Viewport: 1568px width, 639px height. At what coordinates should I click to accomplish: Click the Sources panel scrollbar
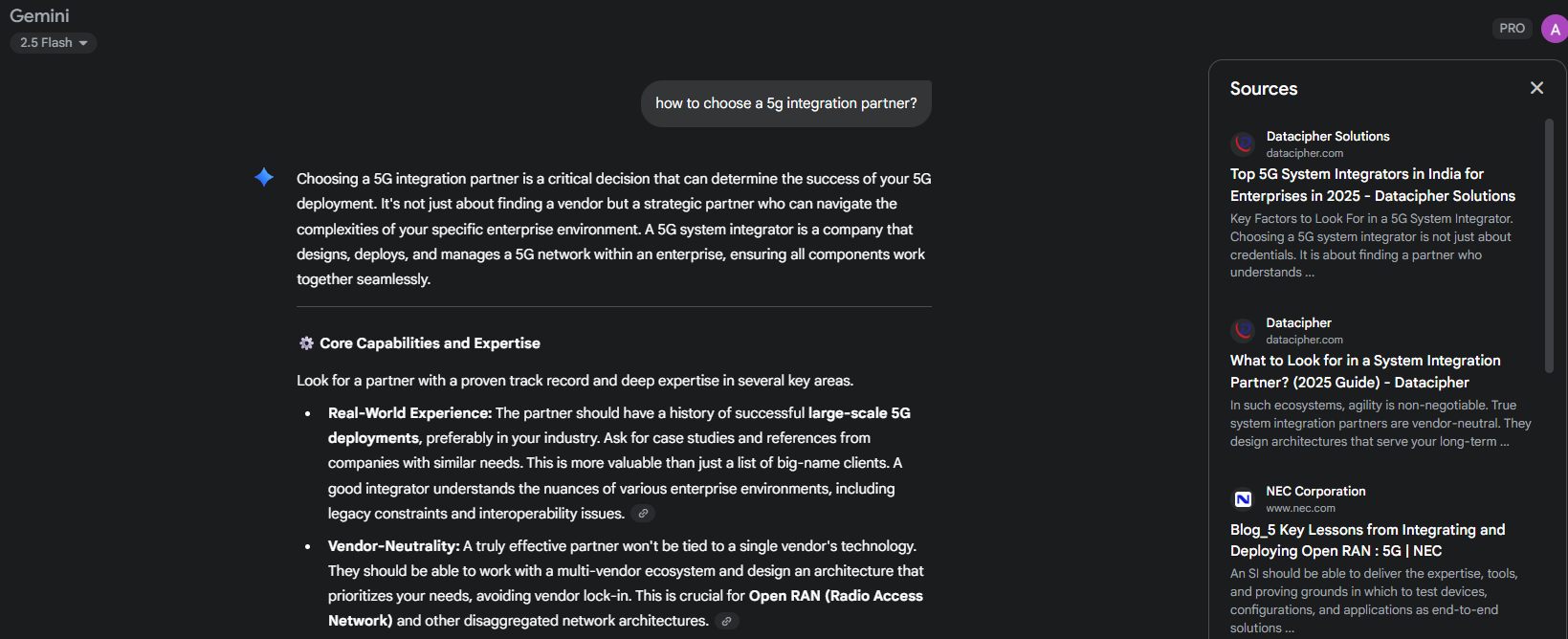point(1549,246)
